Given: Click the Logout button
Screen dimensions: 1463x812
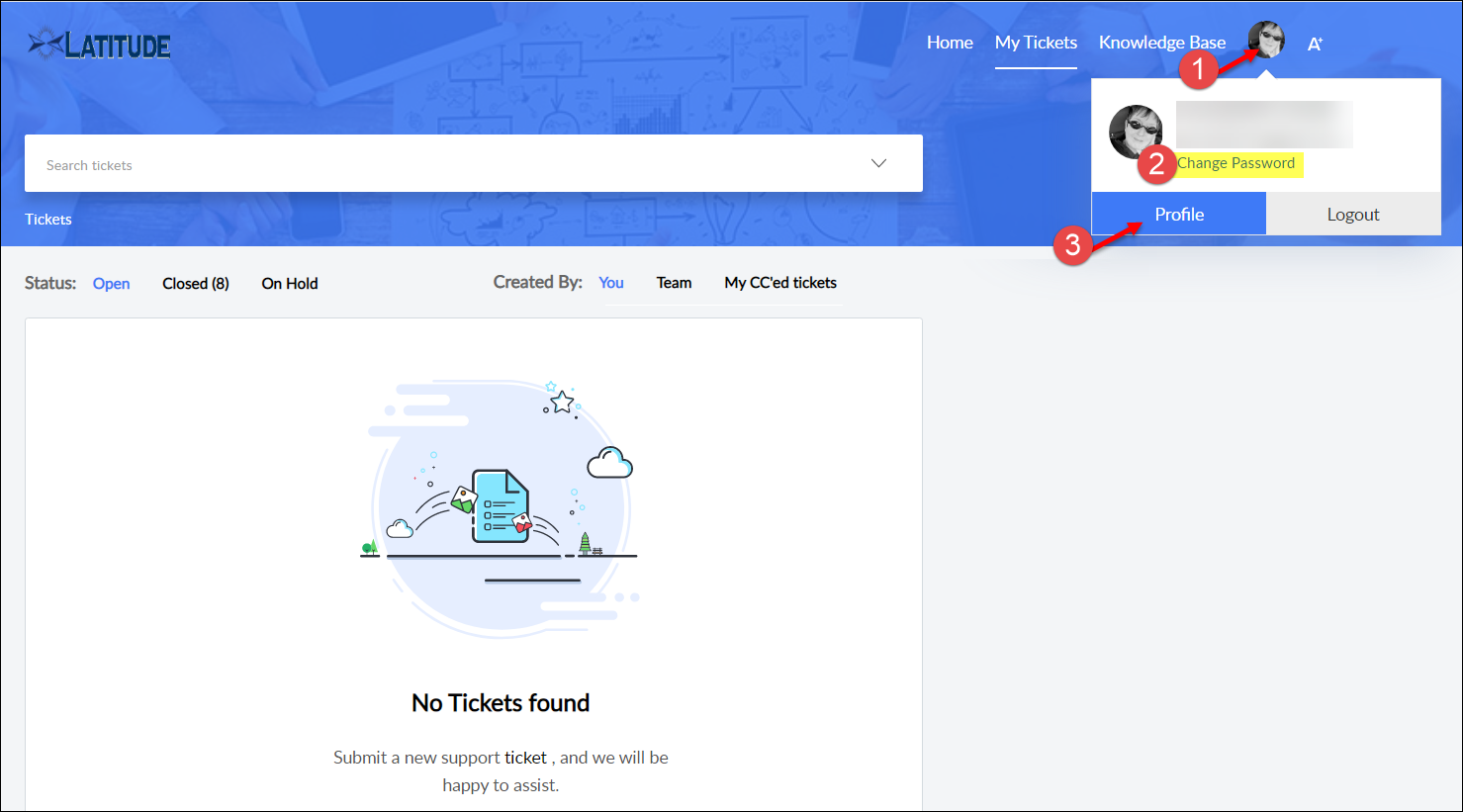Looking at the screenshot, I should tap(1352, 215).
